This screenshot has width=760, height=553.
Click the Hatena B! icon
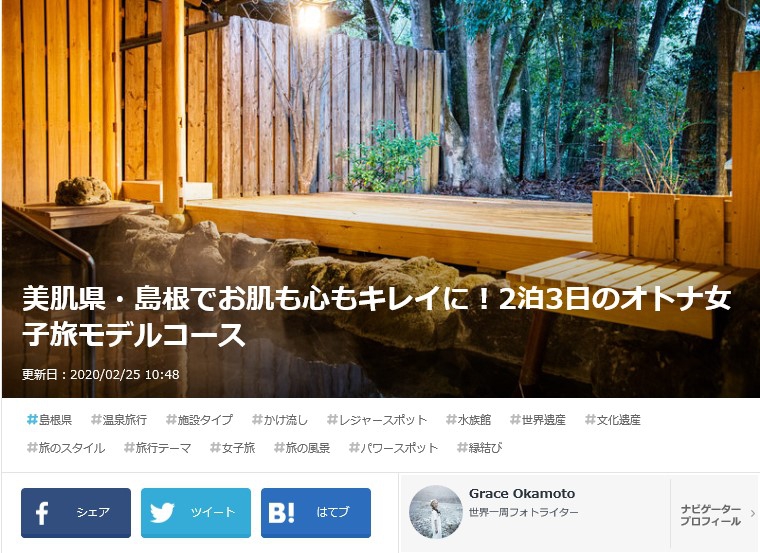[x=281, y=513]
